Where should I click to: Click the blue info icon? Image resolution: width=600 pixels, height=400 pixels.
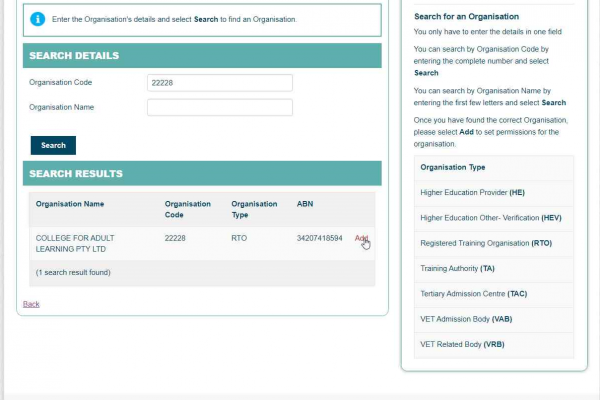tap(37, 19)
